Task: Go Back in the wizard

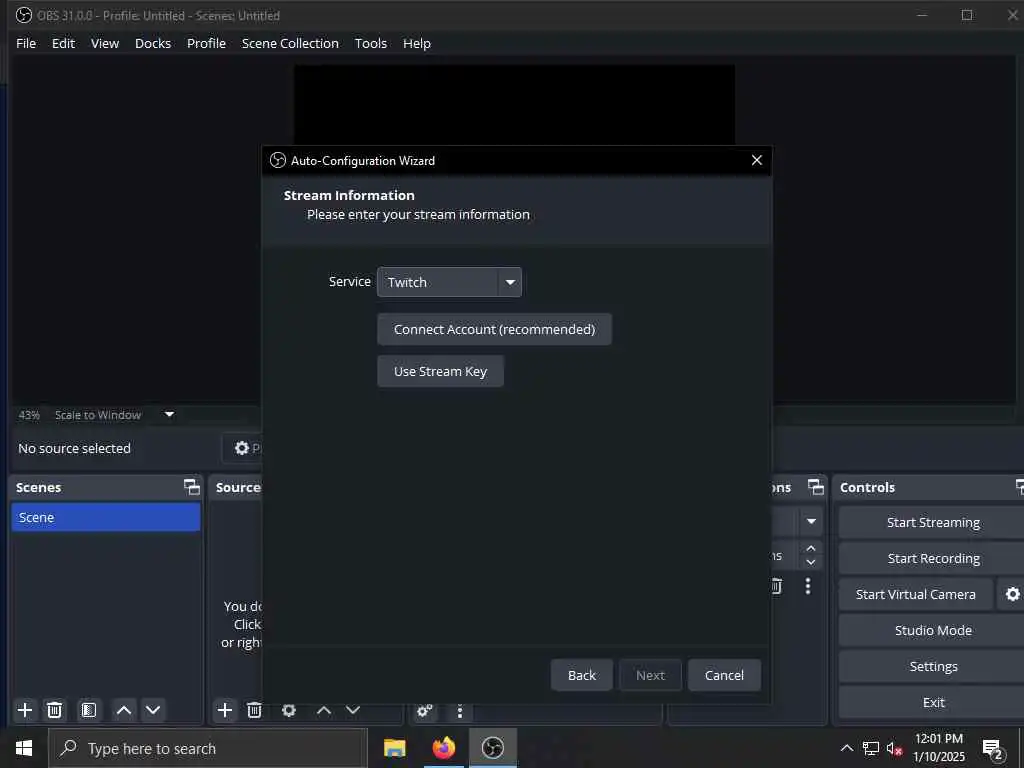Action: coord(581,675)
